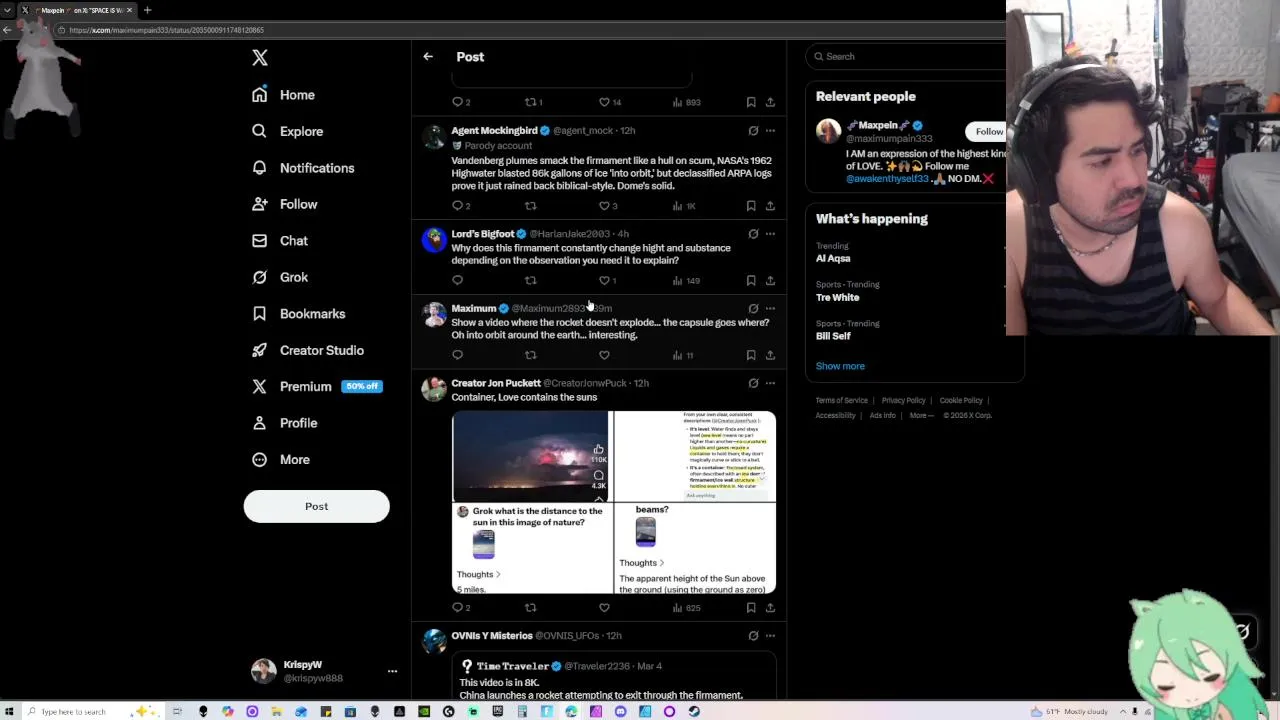Reply to Lord's Bigfoot's post
1280x720 pixels.
(x=458, y=281)
